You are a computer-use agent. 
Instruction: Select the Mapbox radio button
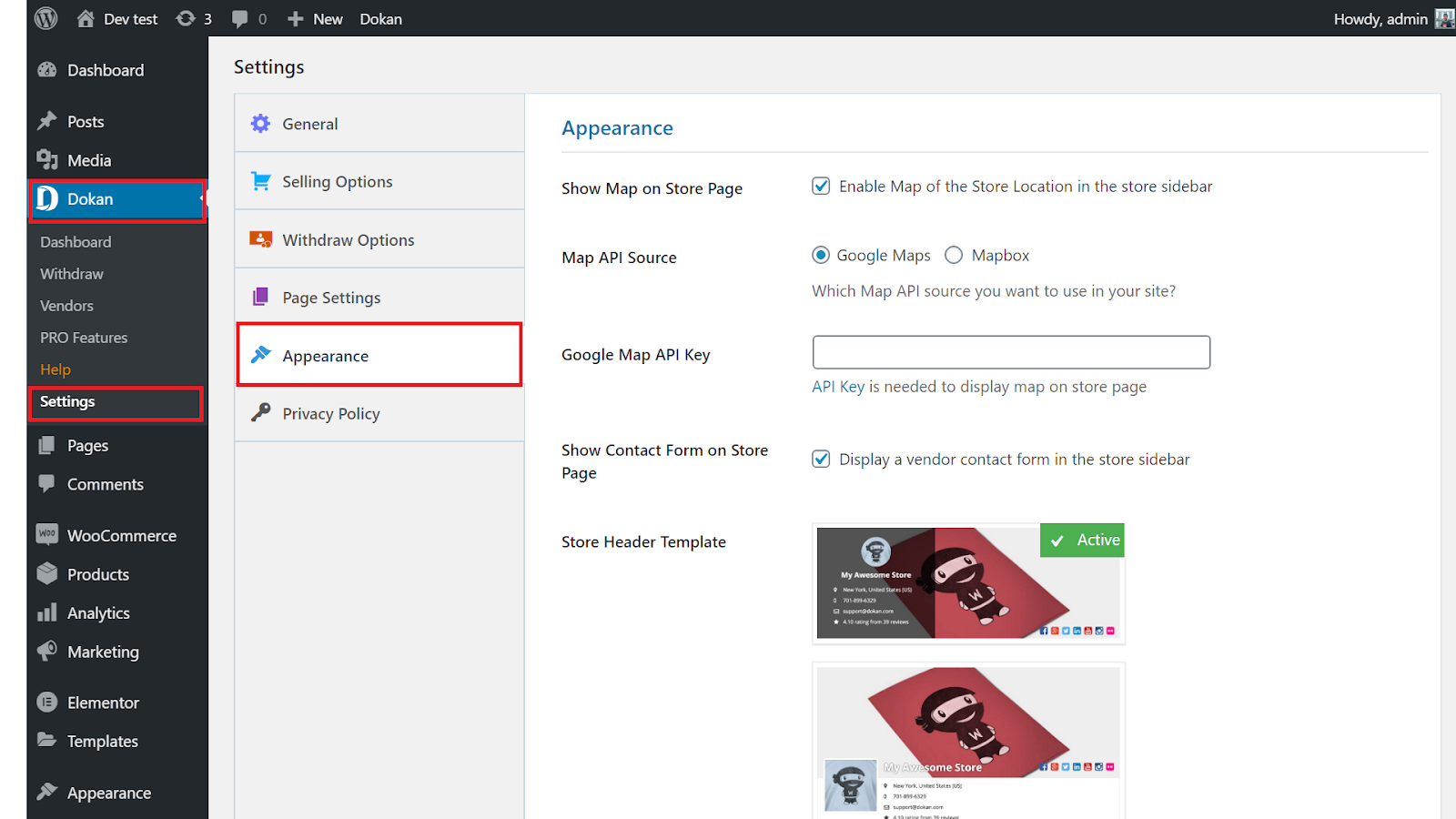[x=954, y=255]
